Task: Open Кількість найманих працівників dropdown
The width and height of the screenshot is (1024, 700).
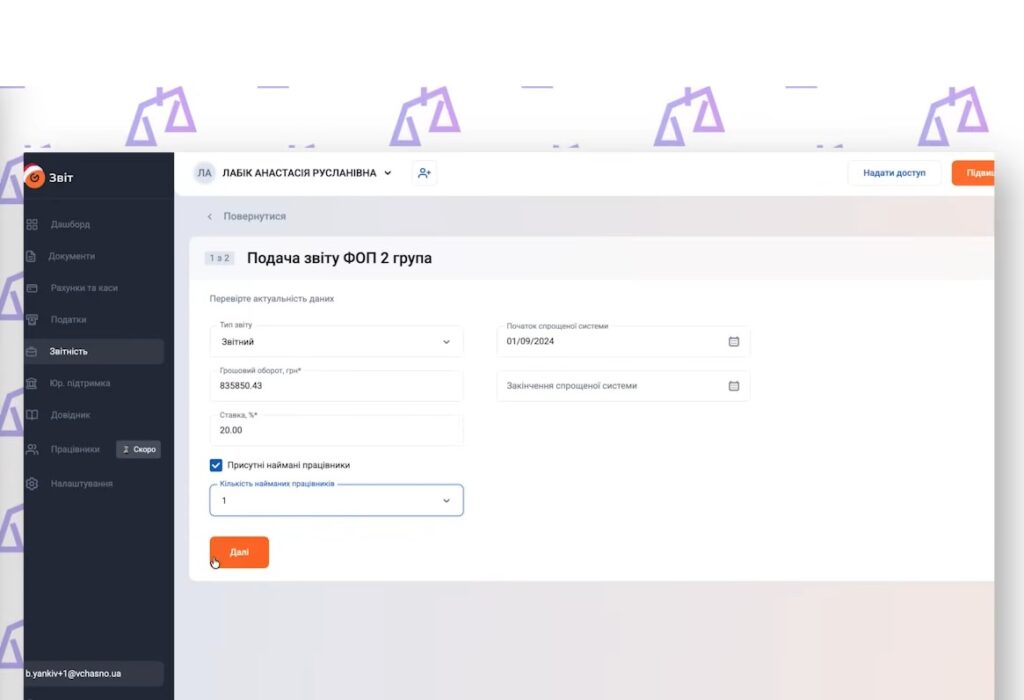Action: 446,501
